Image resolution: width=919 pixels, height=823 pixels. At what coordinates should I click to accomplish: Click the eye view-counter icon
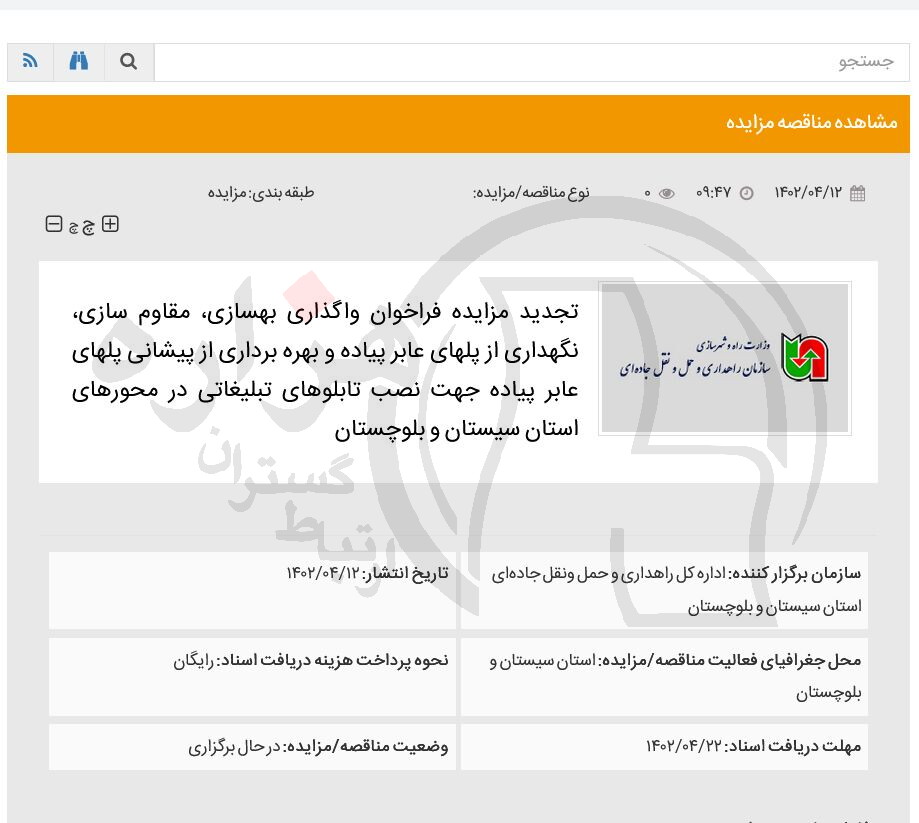coord(667,192)
